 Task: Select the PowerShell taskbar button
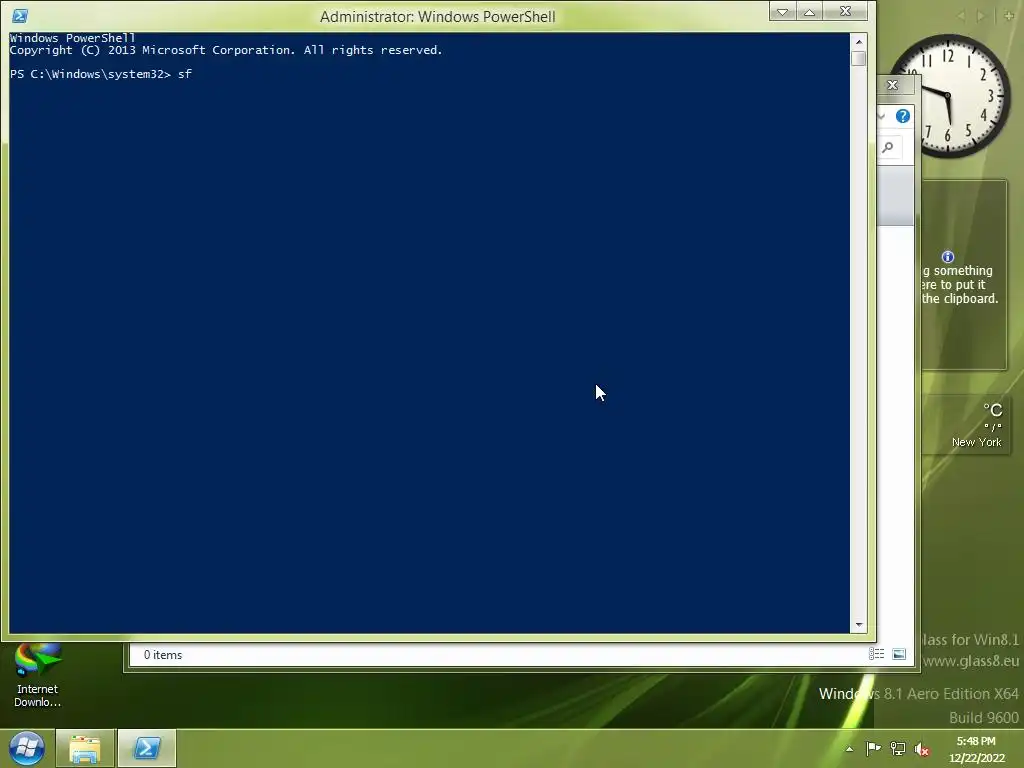147,748
